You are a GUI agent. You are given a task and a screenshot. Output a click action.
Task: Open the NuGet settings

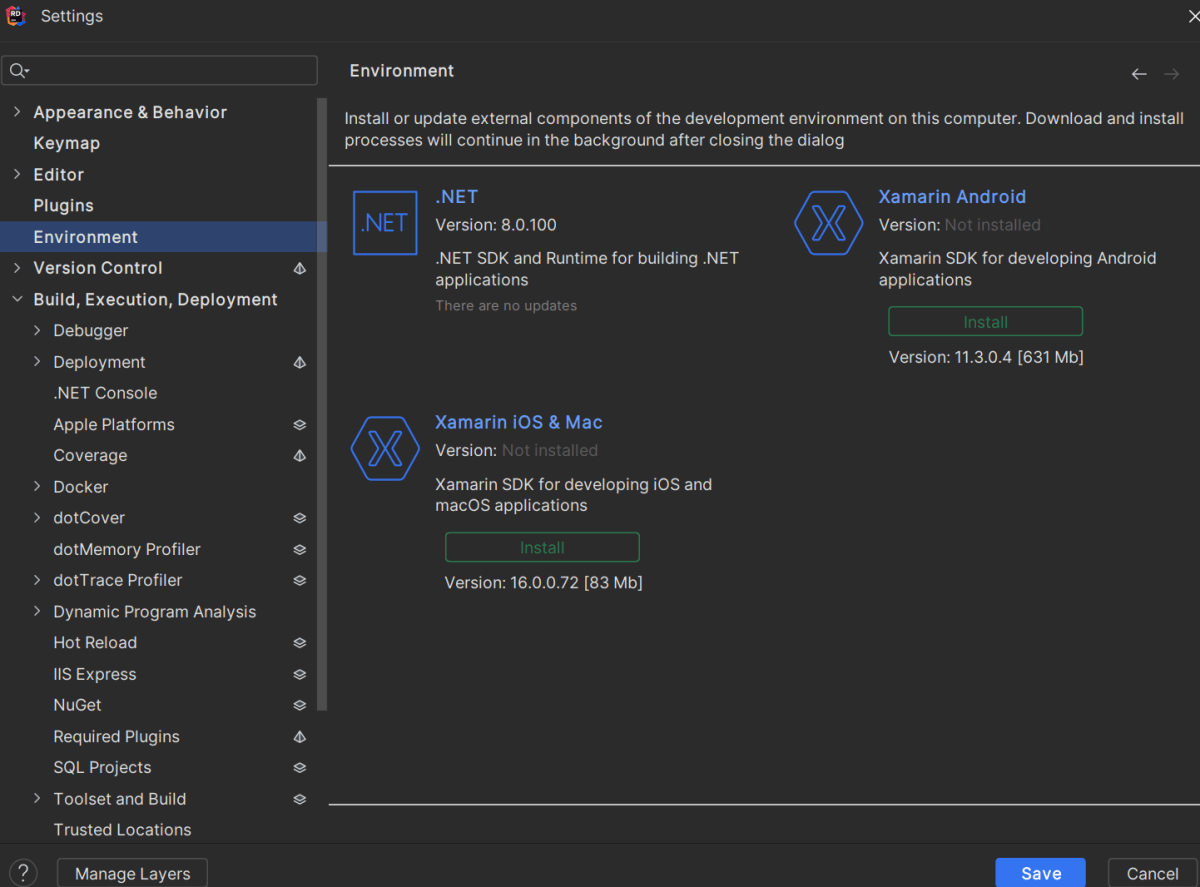coord(77,705)
